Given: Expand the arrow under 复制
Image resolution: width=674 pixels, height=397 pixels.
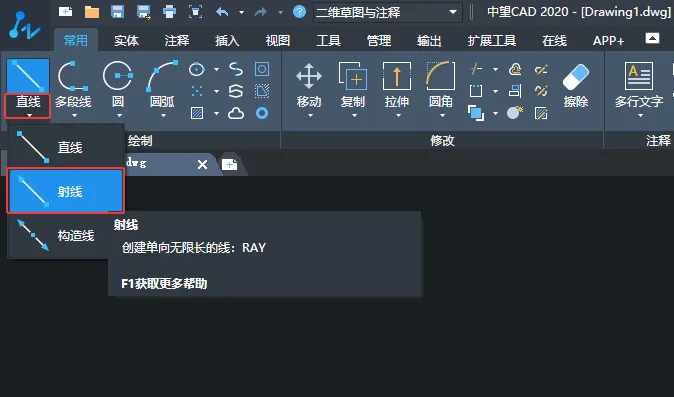Looking at the screenshot, I should coord(354,116).
